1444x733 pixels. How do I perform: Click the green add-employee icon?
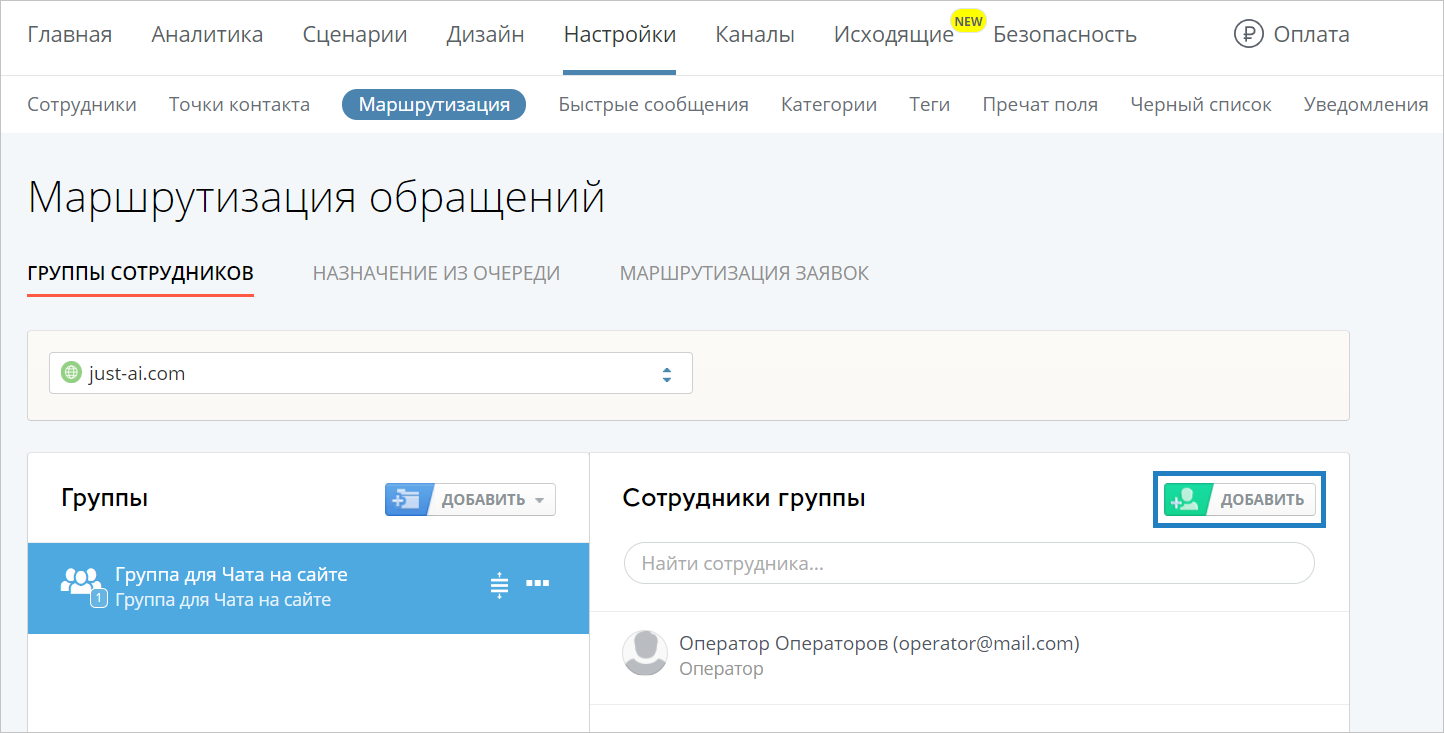[x=1186, y=499]
